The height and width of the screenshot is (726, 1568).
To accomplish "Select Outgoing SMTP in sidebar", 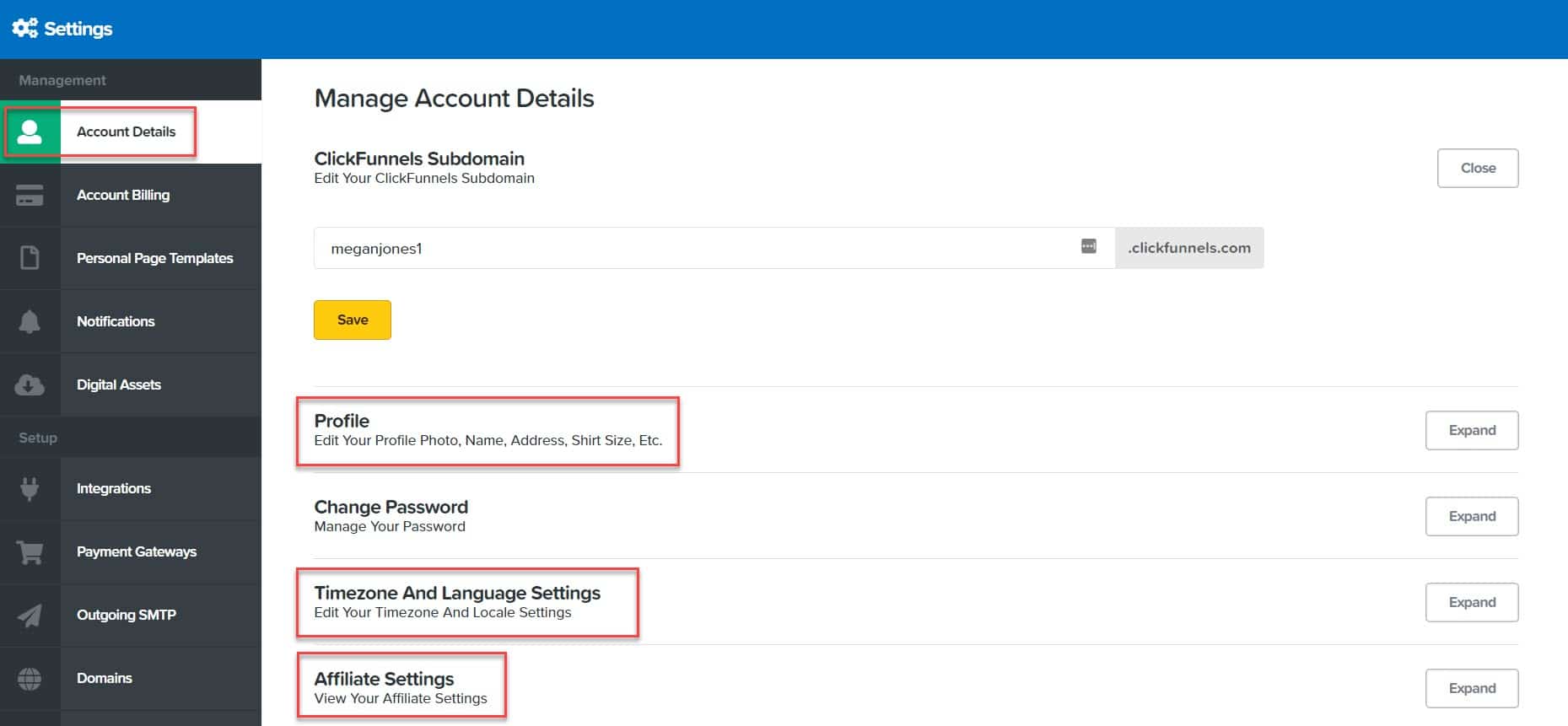I will point(131,615).
